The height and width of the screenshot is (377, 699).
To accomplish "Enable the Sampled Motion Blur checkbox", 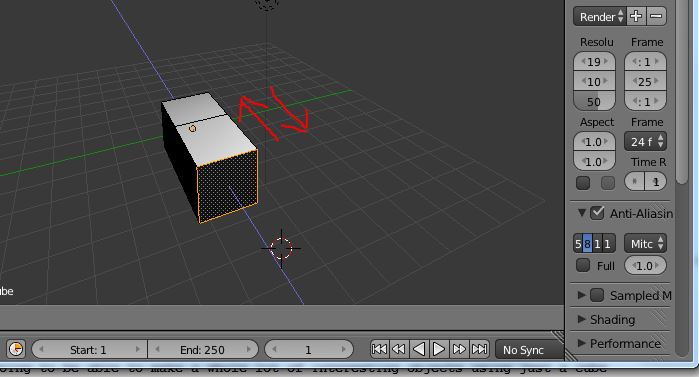I will click(x=597, y=295).
